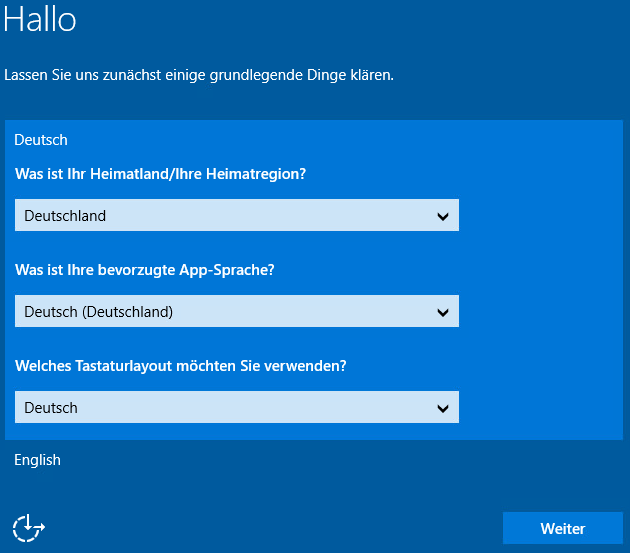Click the 'Welches Tastaturlayout möchten Sie verwenden?' label
This screenshot has width=630, height=553.
(x=181, y=366)
